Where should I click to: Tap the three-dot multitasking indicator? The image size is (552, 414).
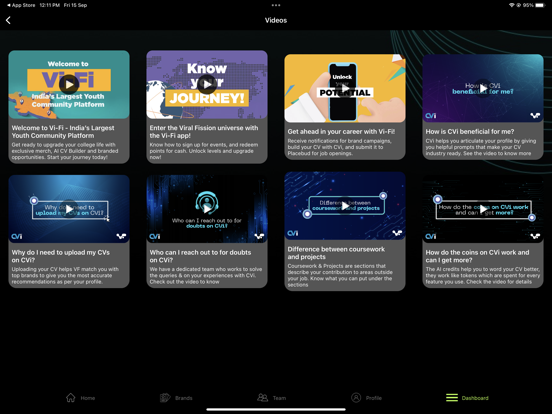pos(276,5)
